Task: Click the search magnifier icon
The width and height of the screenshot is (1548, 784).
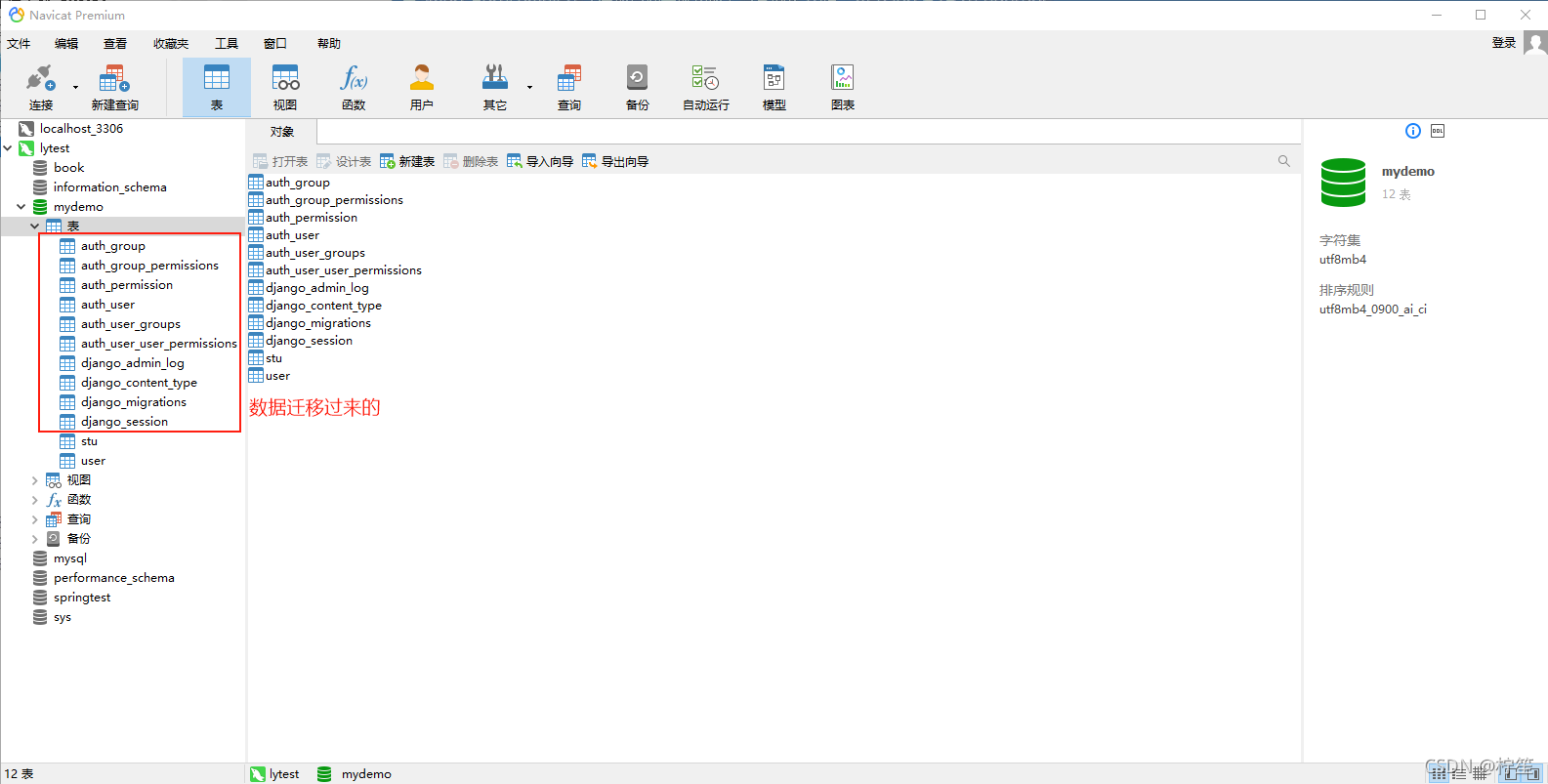Action: [x=1284, y=161]
